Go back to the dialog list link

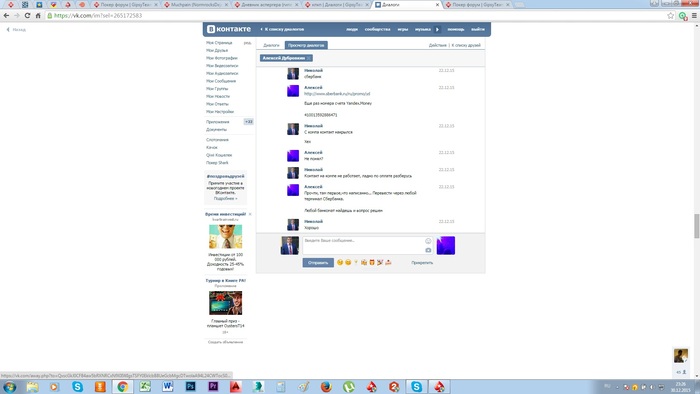282,29
